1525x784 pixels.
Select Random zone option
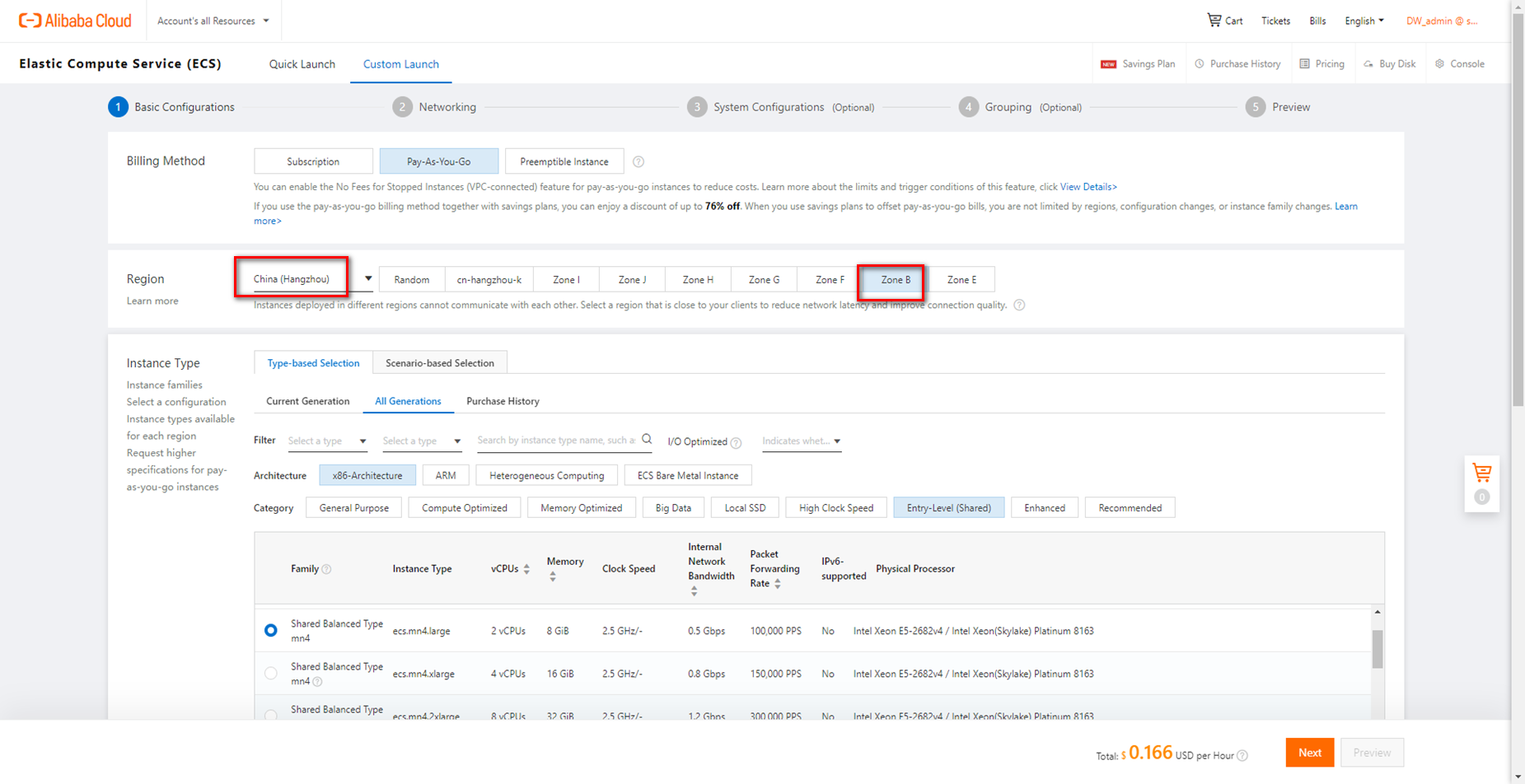[412, 280]
